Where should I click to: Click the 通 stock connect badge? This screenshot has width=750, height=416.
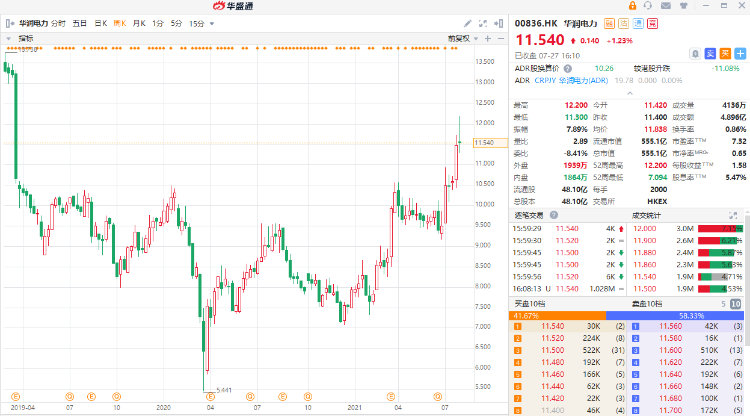coord(638,23)
